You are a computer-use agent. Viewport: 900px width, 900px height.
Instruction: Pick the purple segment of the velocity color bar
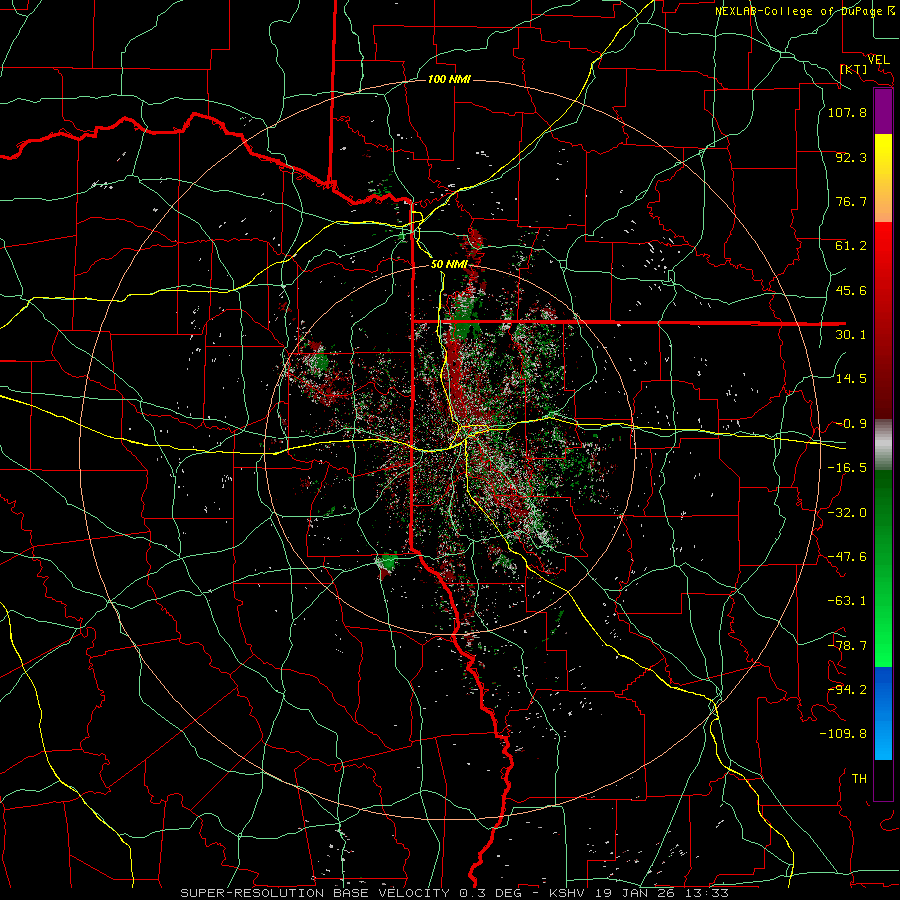click(883, 112)
